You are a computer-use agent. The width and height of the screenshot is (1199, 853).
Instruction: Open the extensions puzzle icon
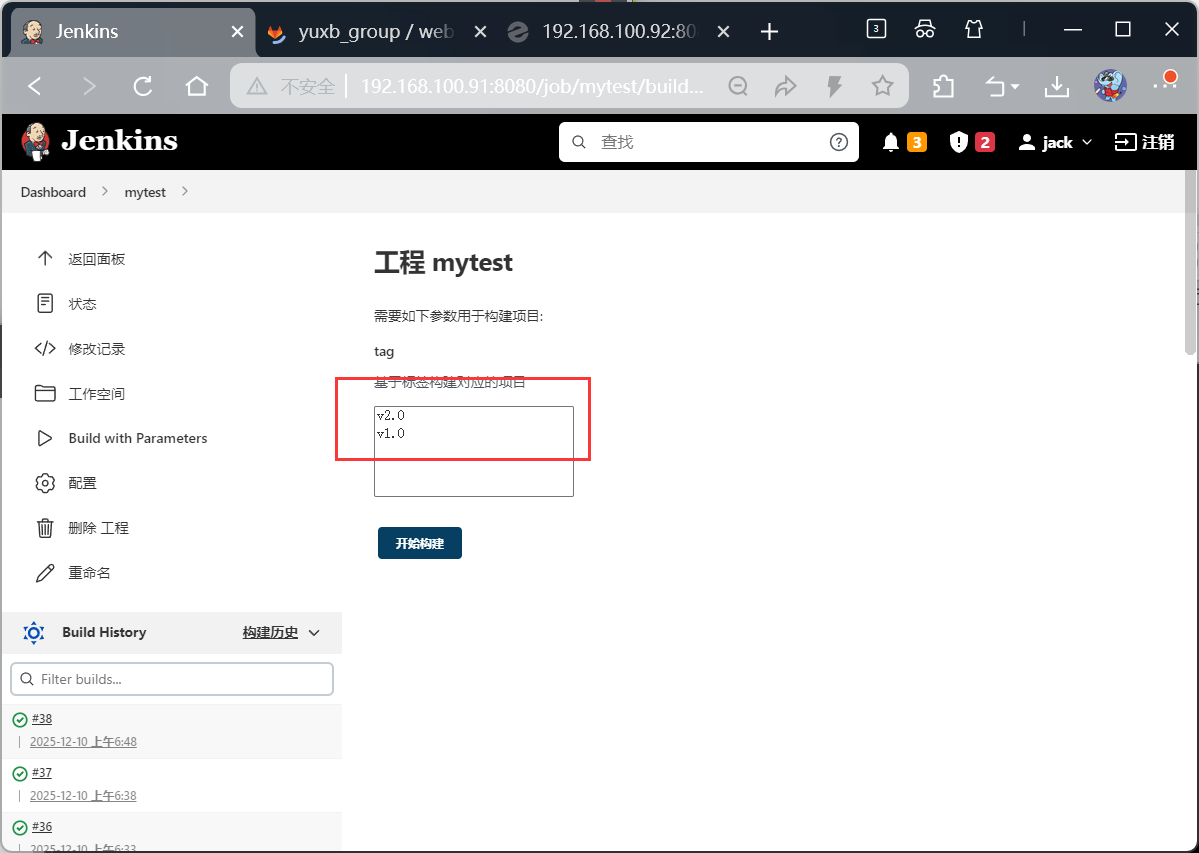click(944, 86)
